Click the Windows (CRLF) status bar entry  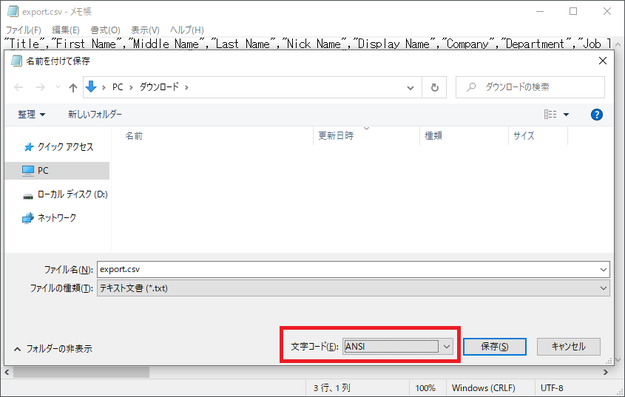[483, 388]
